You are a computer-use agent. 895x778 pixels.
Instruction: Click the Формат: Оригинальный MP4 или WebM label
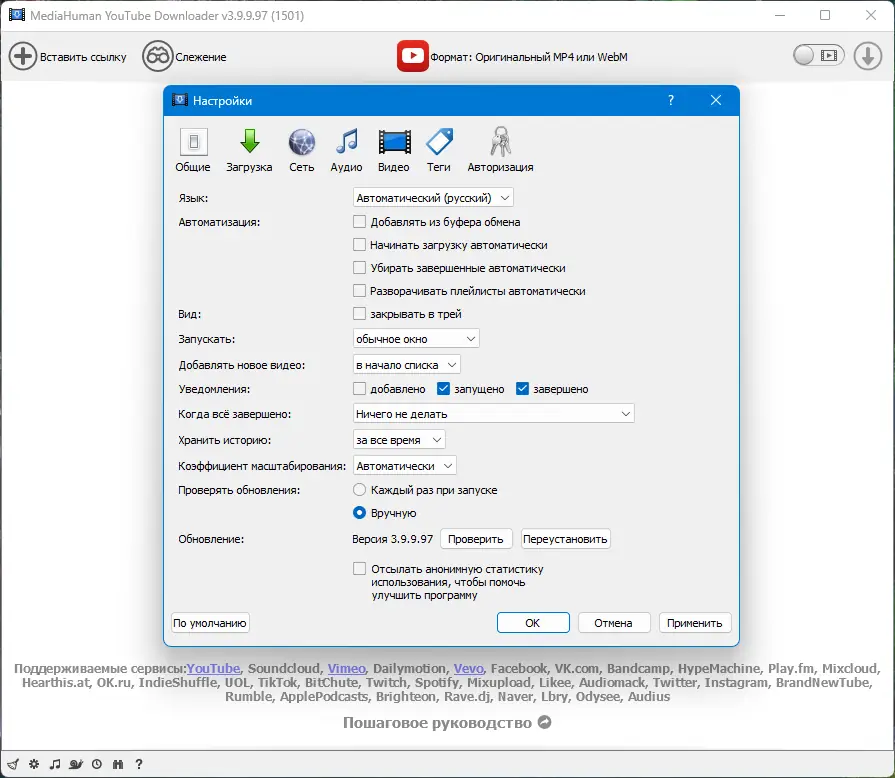coord(529,57)
